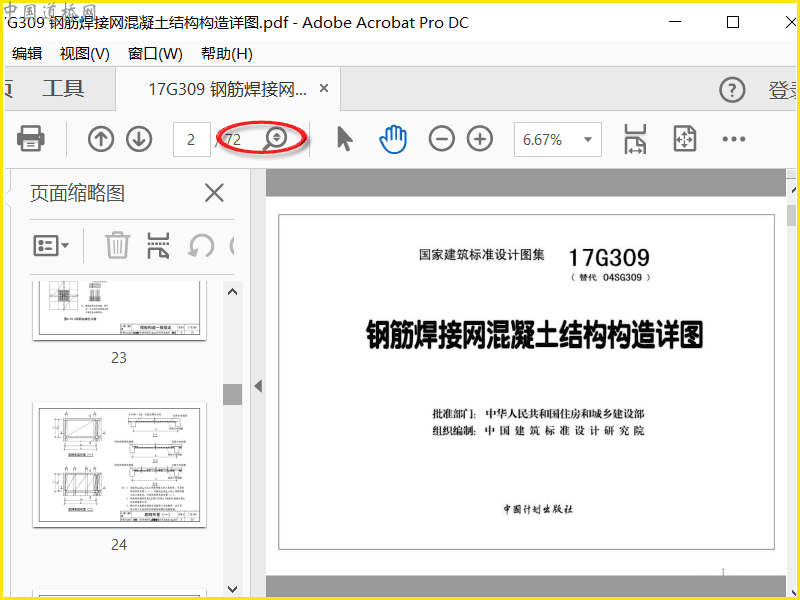Open the thumbnail options list dropdown

point(51,245)
